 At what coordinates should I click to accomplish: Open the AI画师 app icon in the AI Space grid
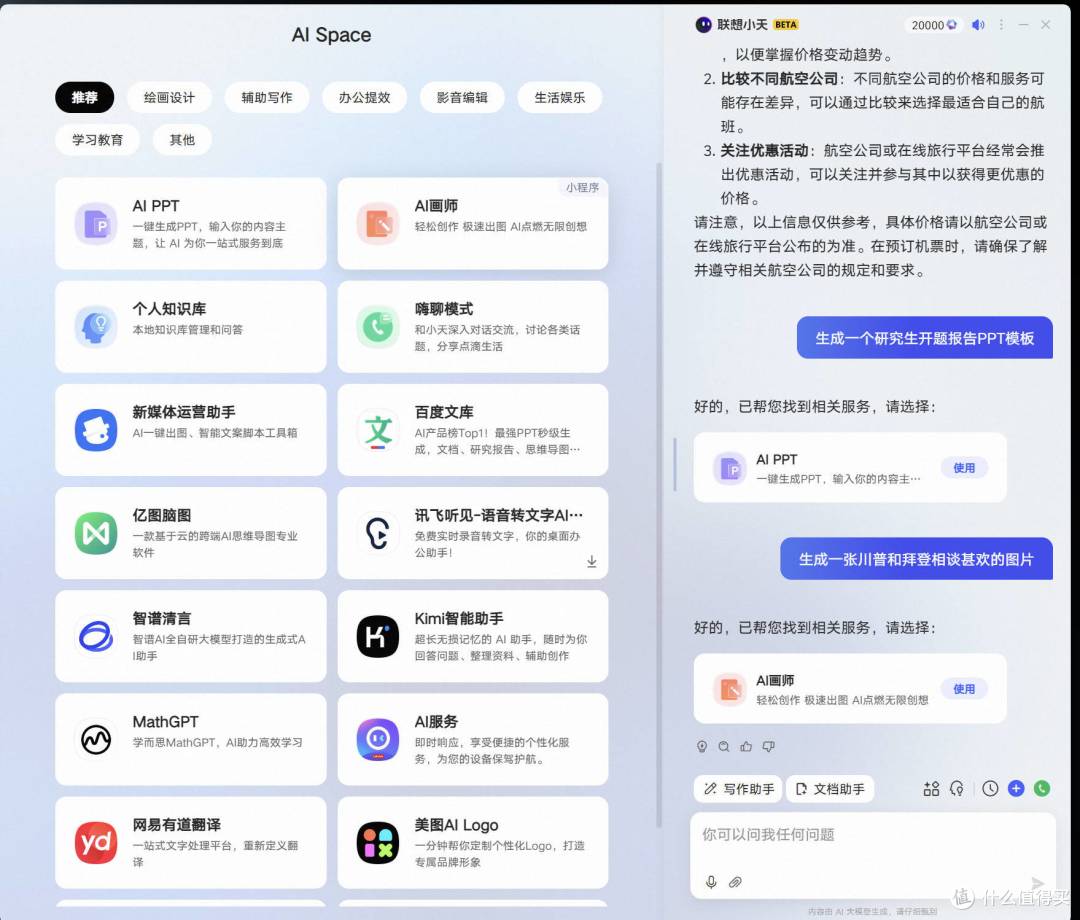coord(377,223)
